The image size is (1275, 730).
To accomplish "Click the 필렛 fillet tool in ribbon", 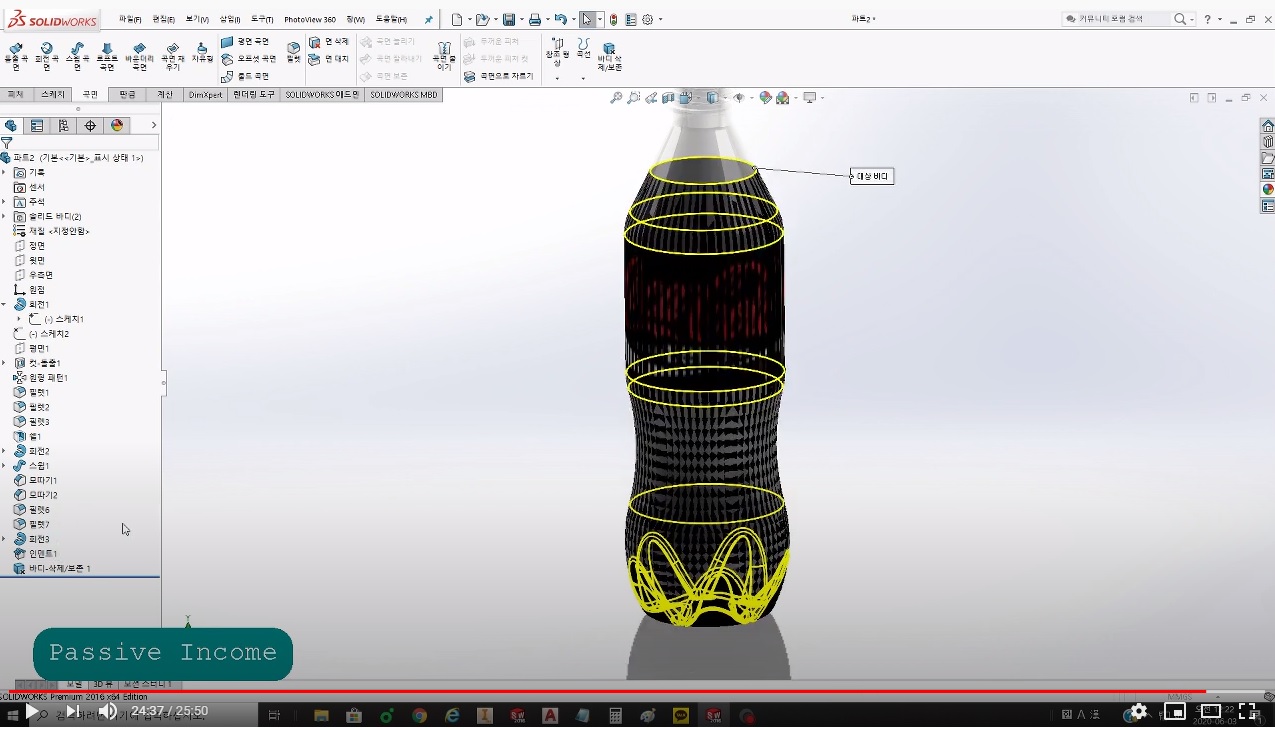I will tap(293, 52).
